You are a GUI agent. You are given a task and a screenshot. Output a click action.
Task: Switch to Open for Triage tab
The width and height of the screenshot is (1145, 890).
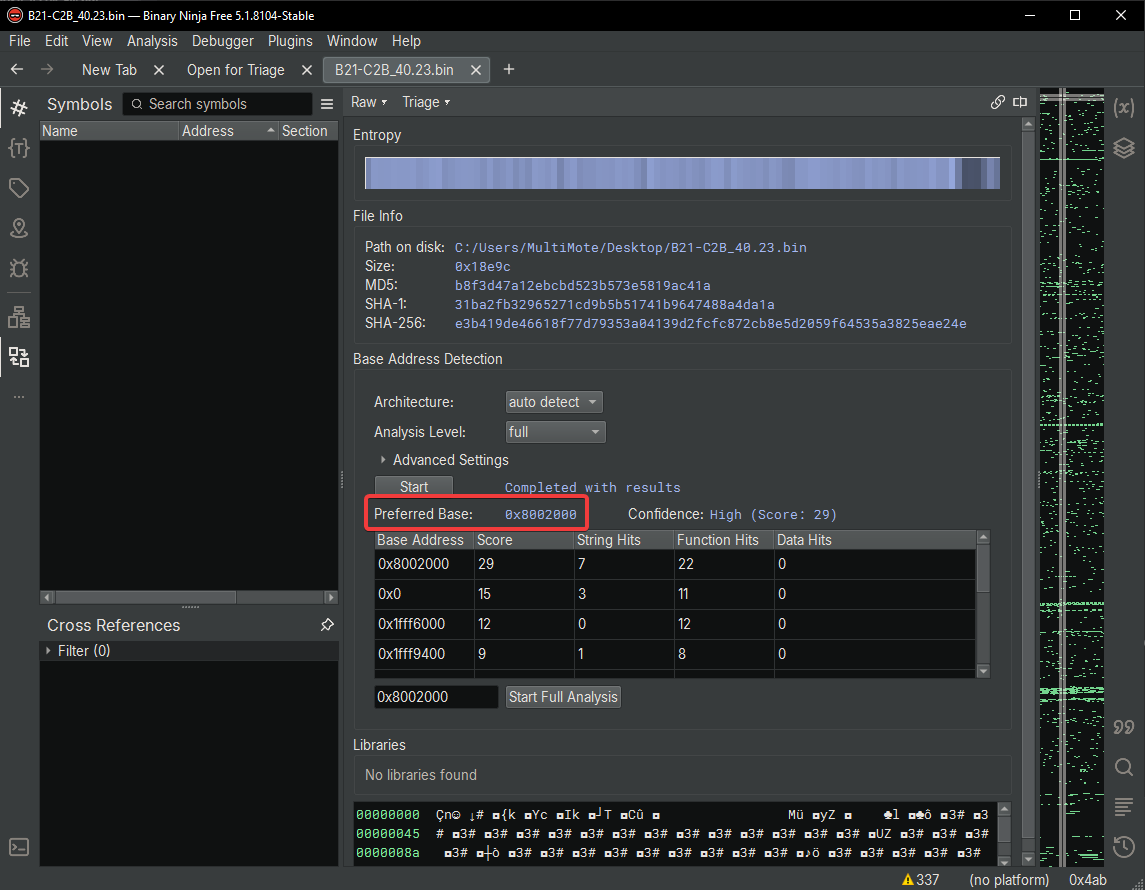[x=235, y=70]
